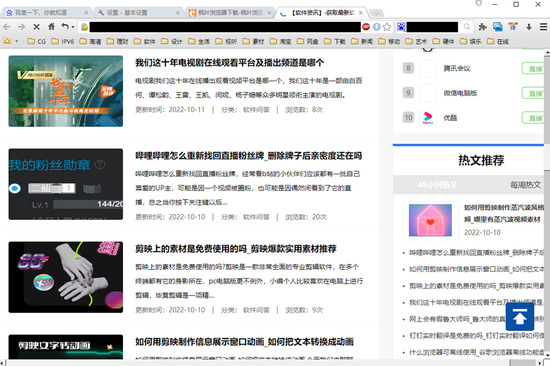This screenshot has height=366, width=550.
Task: Open the Baidu search engine selector
Action: click(401, 27)
